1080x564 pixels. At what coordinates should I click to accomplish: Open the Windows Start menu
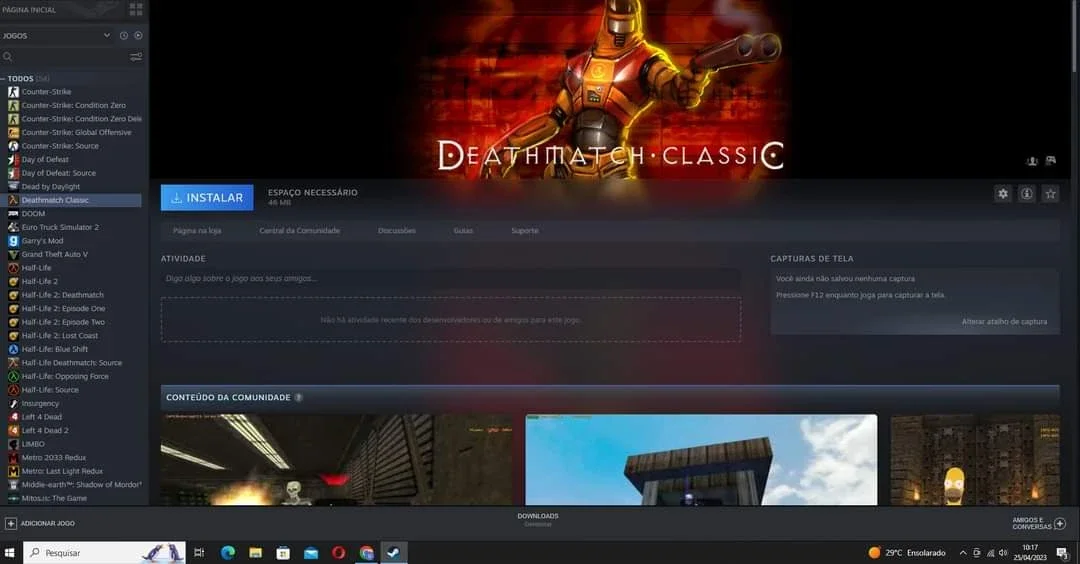tap(10, 552)
